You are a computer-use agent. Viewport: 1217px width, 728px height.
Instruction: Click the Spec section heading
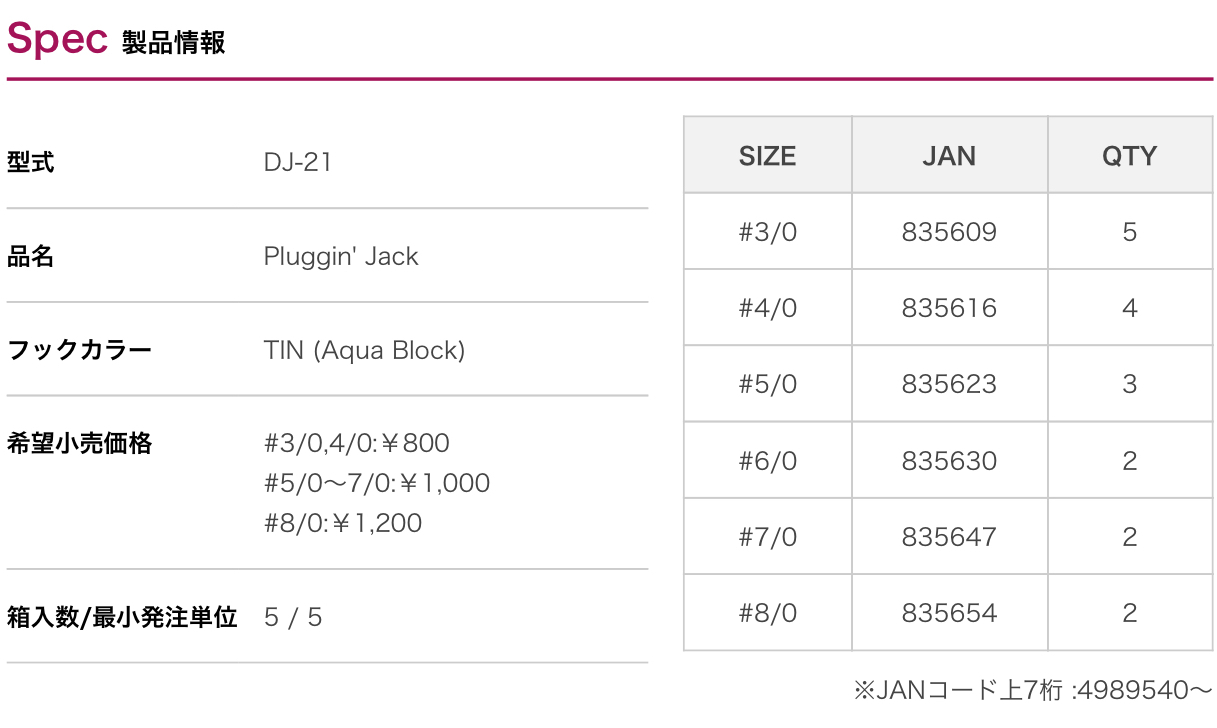57,40
